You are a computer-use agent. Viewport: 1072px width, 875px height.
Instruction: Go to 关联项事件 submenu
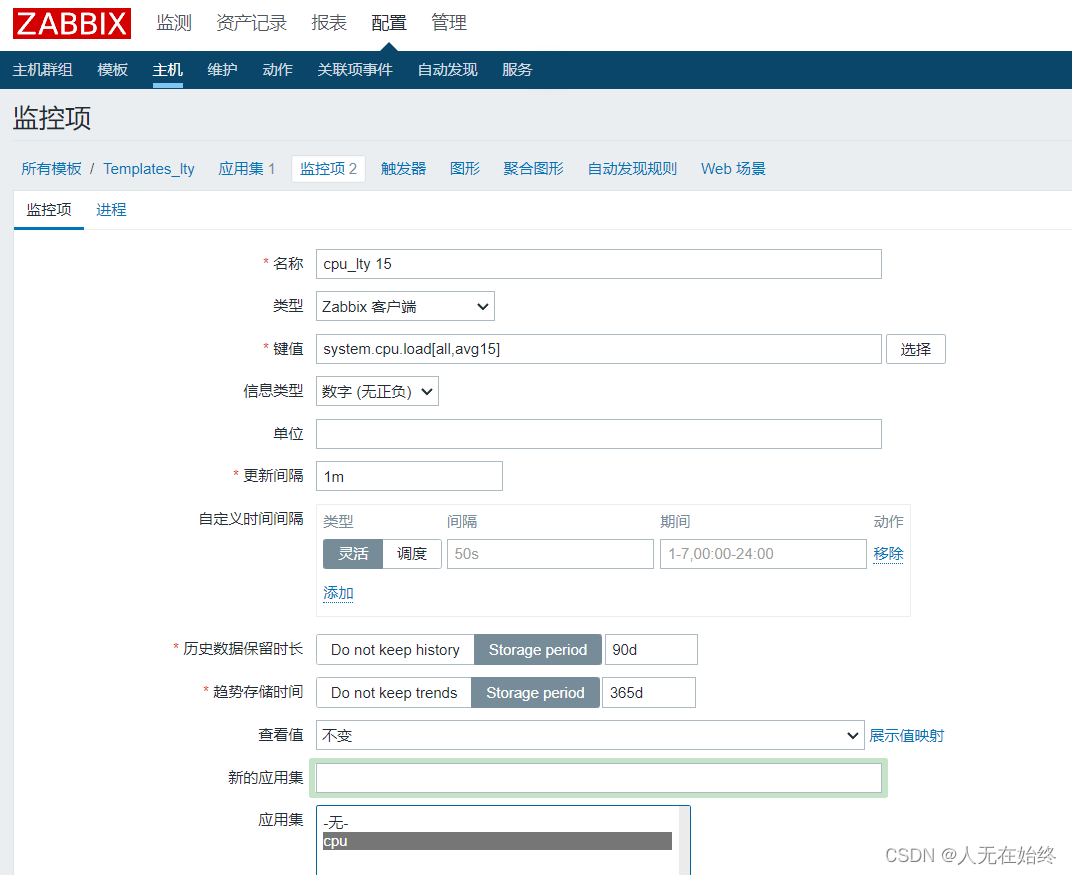click(355, 70)
